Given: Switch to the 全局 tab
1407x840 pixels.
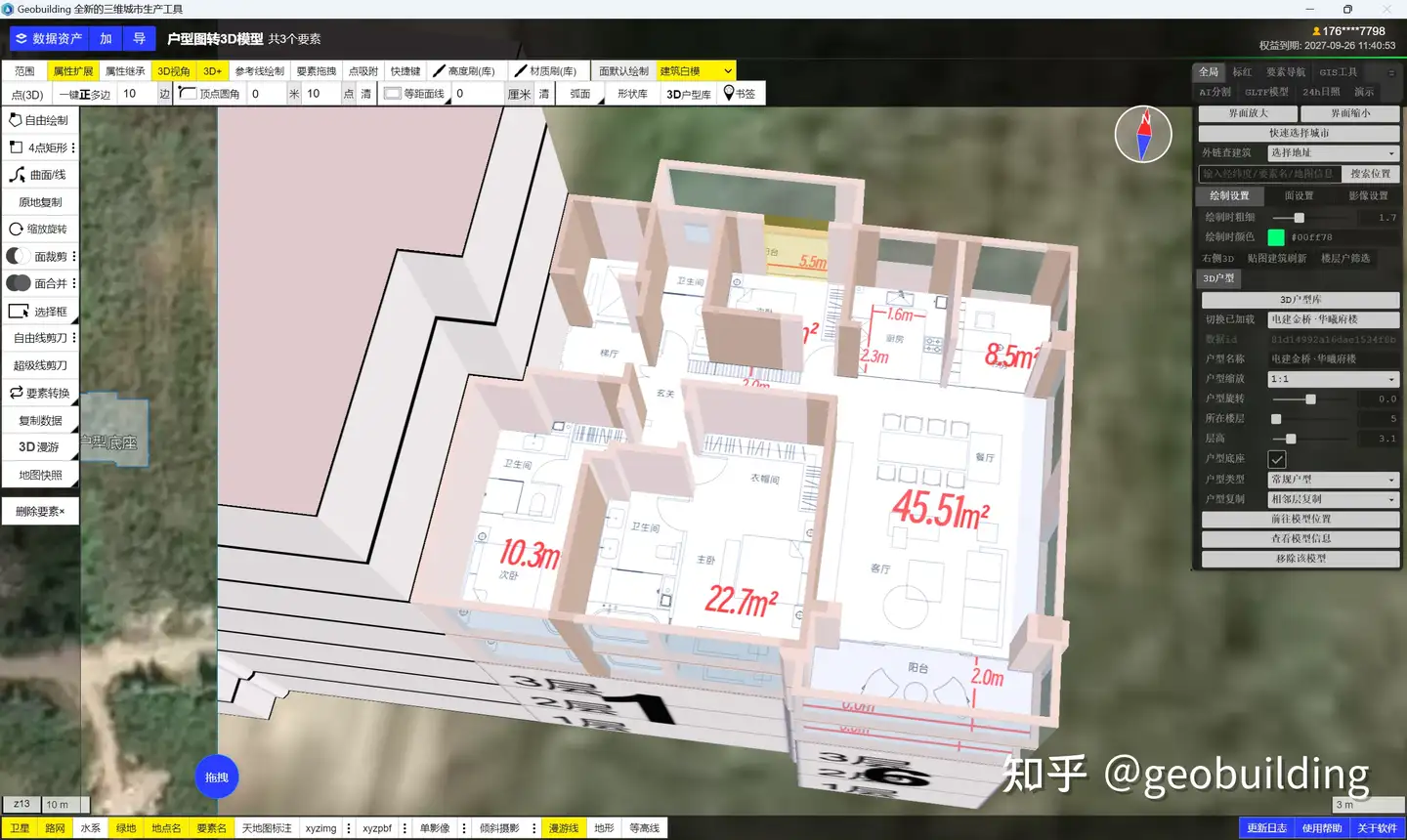Looking at the screenshot, I should (1210, 72).
